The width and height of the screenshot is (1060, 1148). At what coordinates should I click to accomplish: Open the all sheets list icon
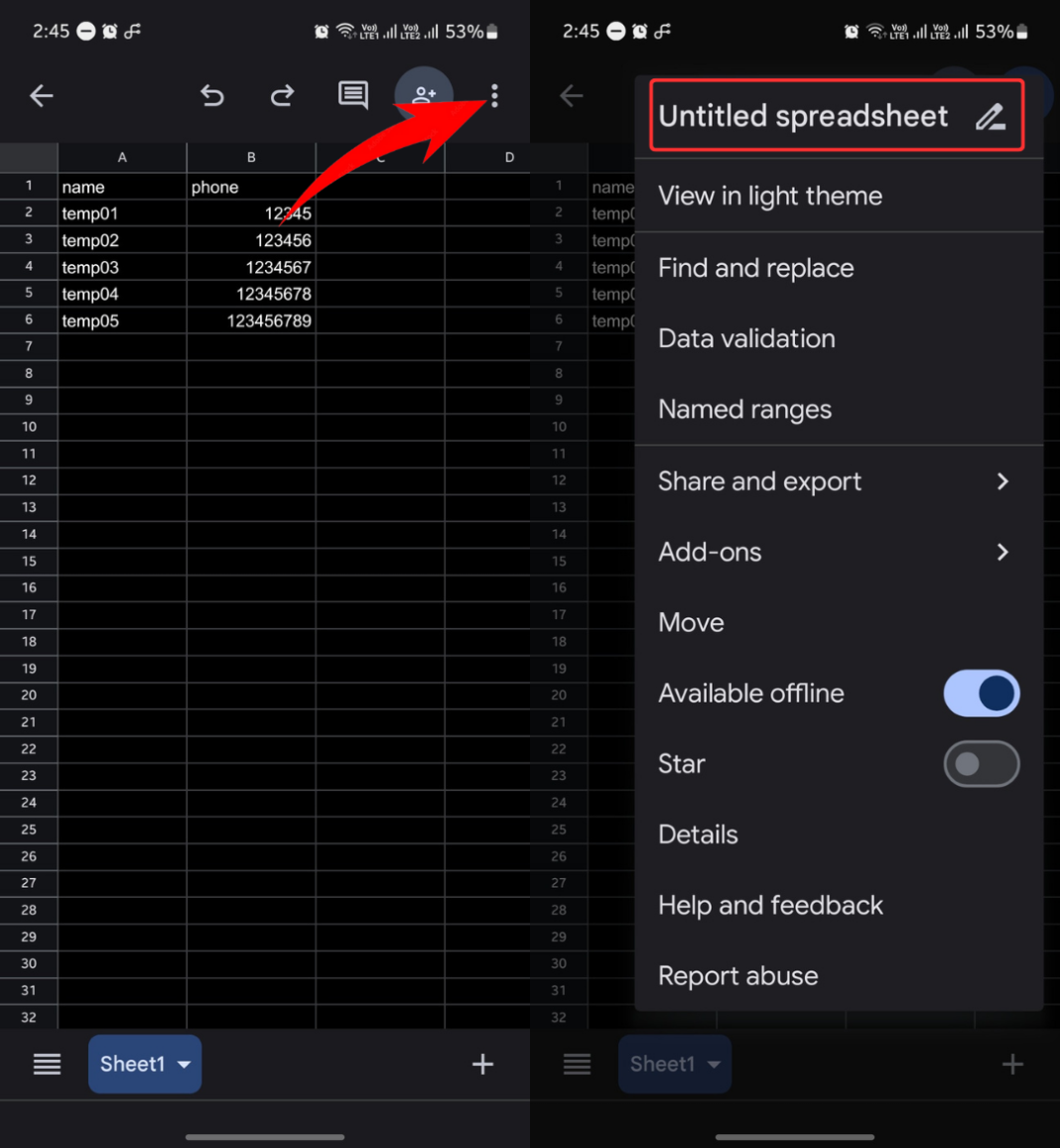click(x=47, y=1065)
